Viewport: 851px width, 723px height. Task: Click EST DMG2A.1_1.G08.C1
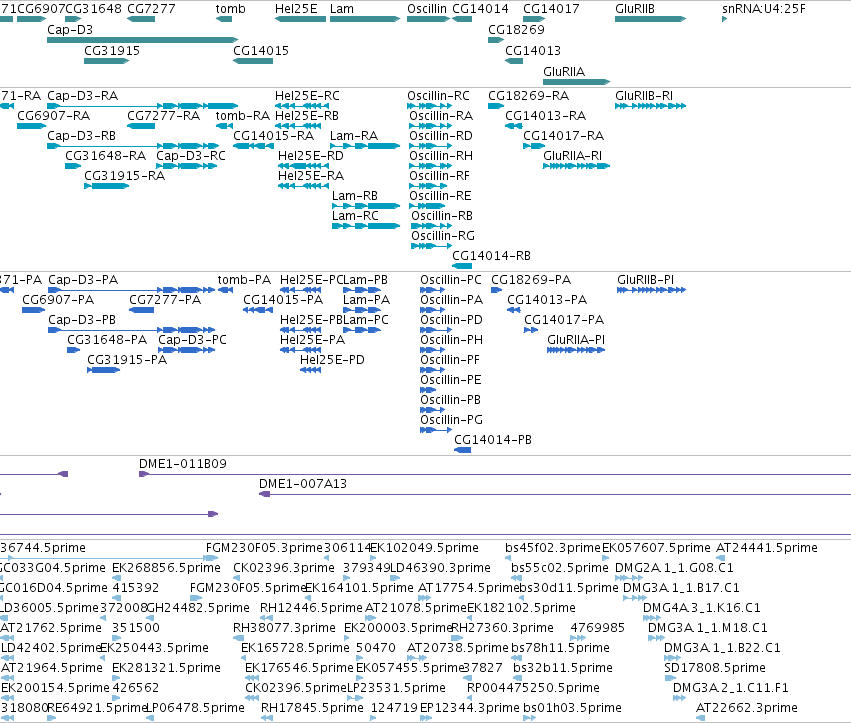[628, 578]
